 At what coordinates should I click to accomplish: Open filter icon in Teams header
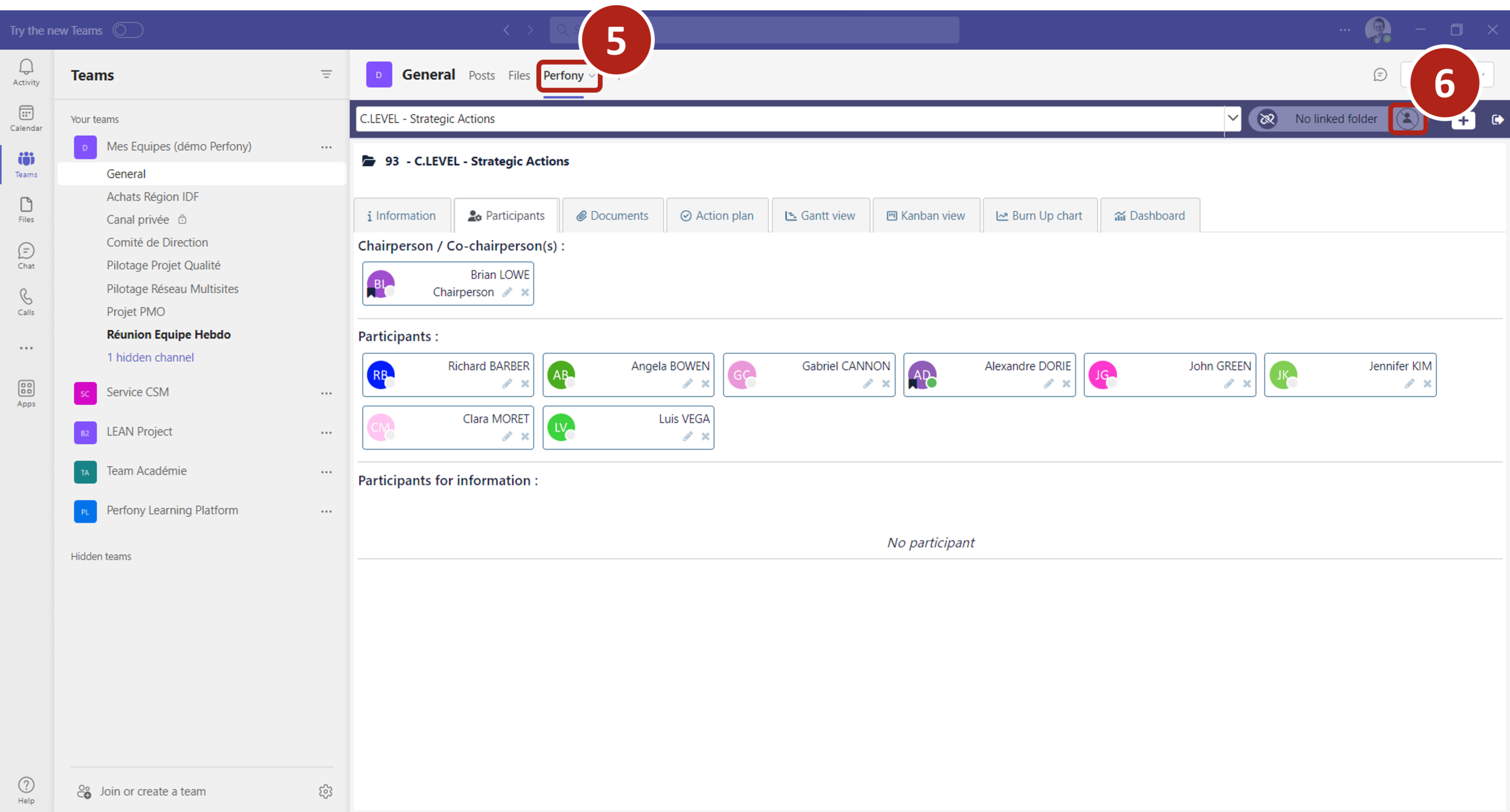click(326, 74)
